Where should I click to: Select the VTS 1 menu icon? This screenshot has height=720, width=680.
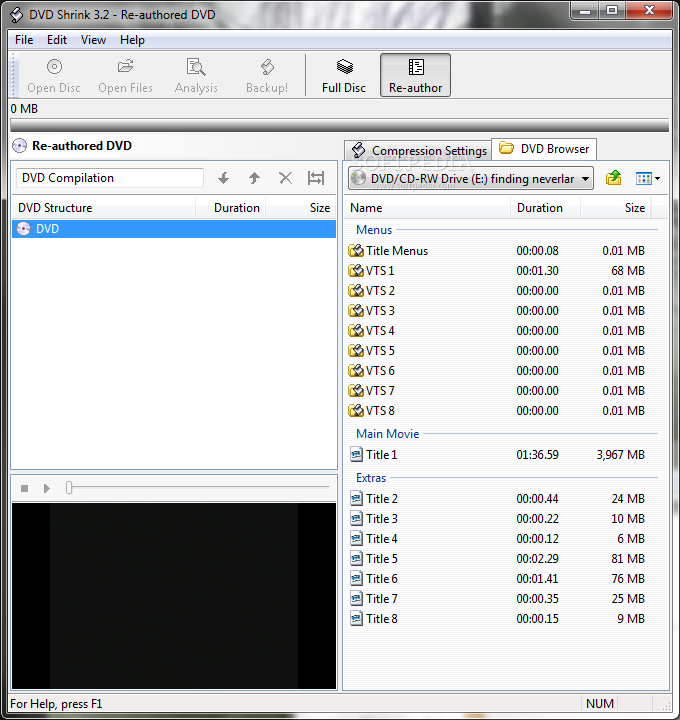[x=356, y=271]
